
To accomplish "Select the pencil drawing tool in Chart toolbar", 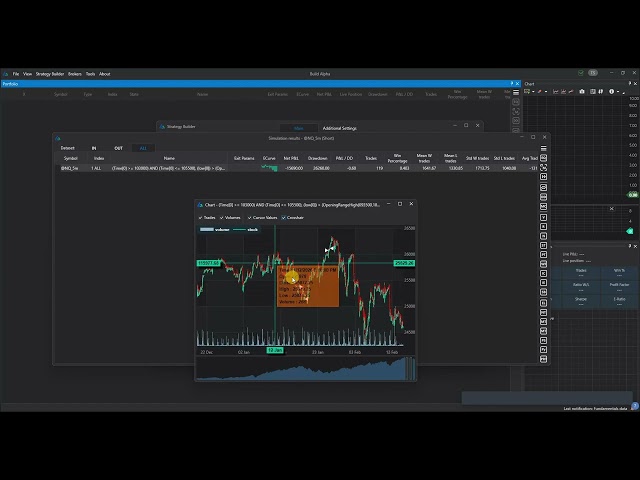I will 540,91.
